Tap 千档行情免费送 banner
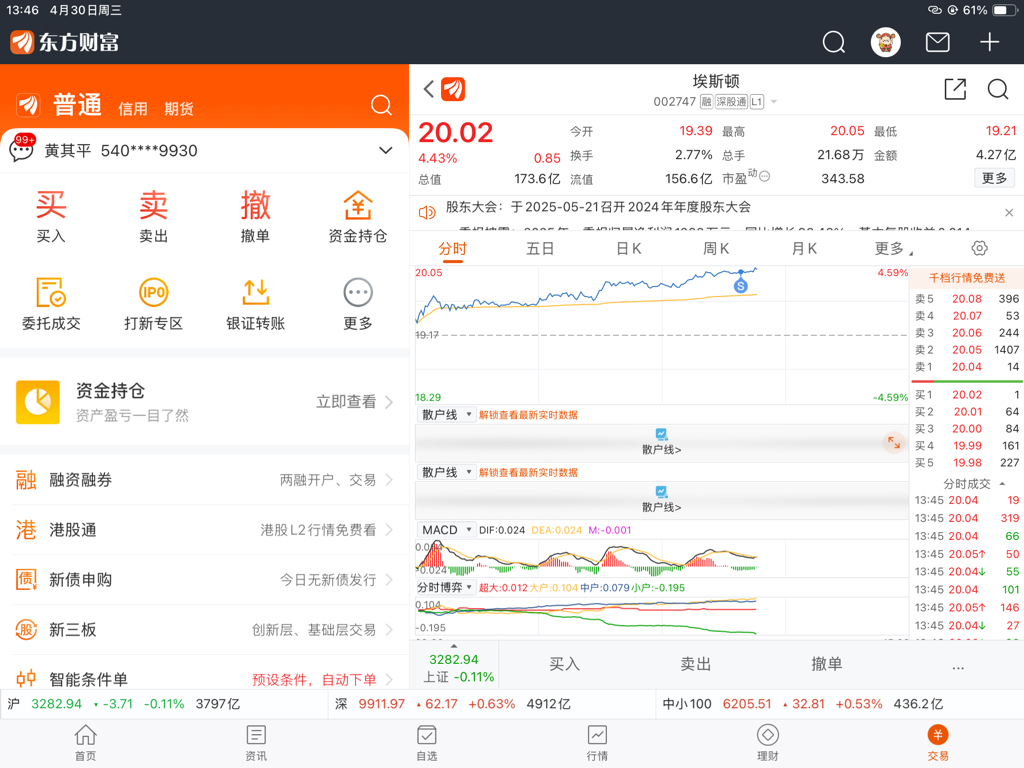 click(967, 278)
